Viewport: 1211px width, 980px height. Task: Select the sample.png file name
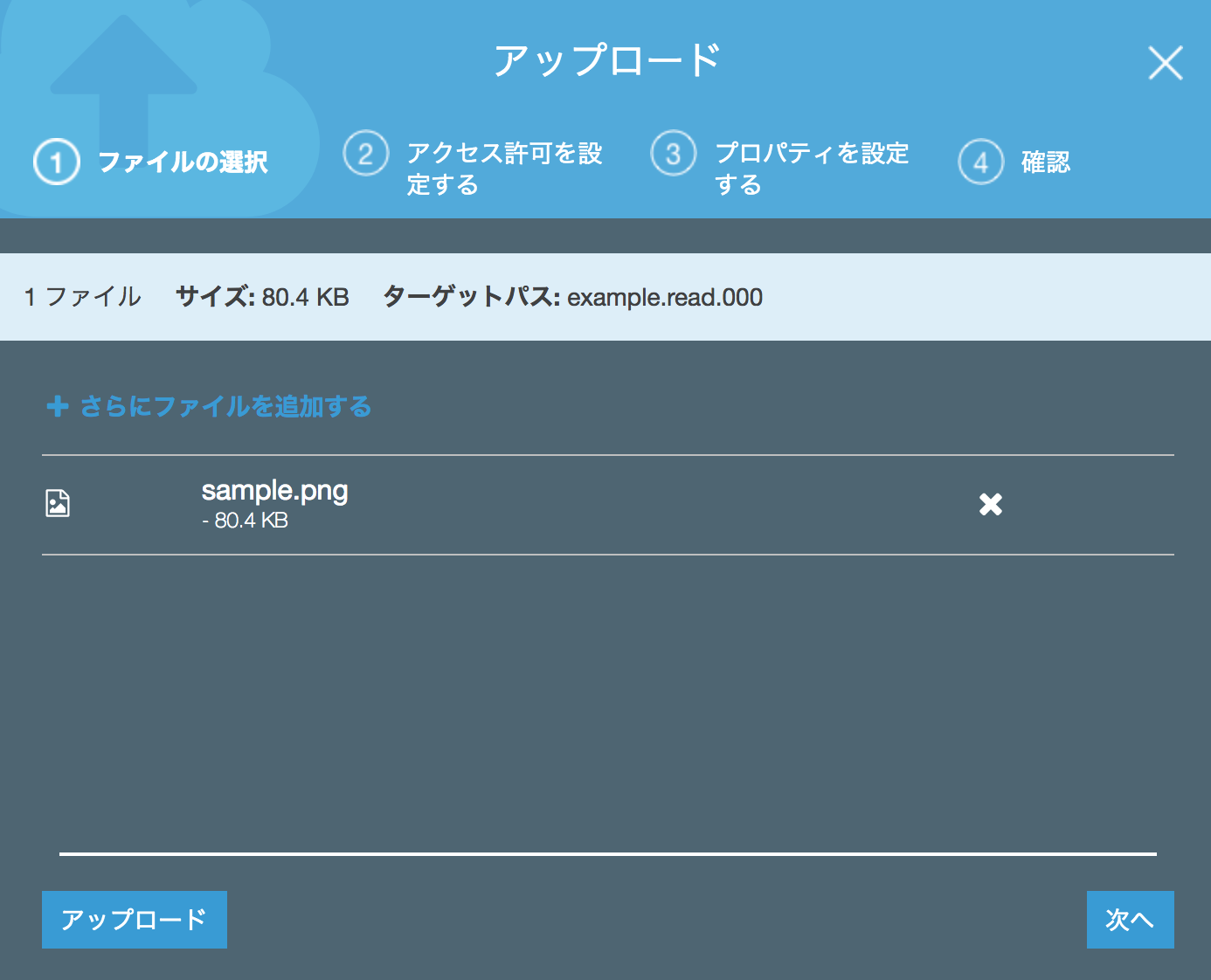[x=274, y=491]
